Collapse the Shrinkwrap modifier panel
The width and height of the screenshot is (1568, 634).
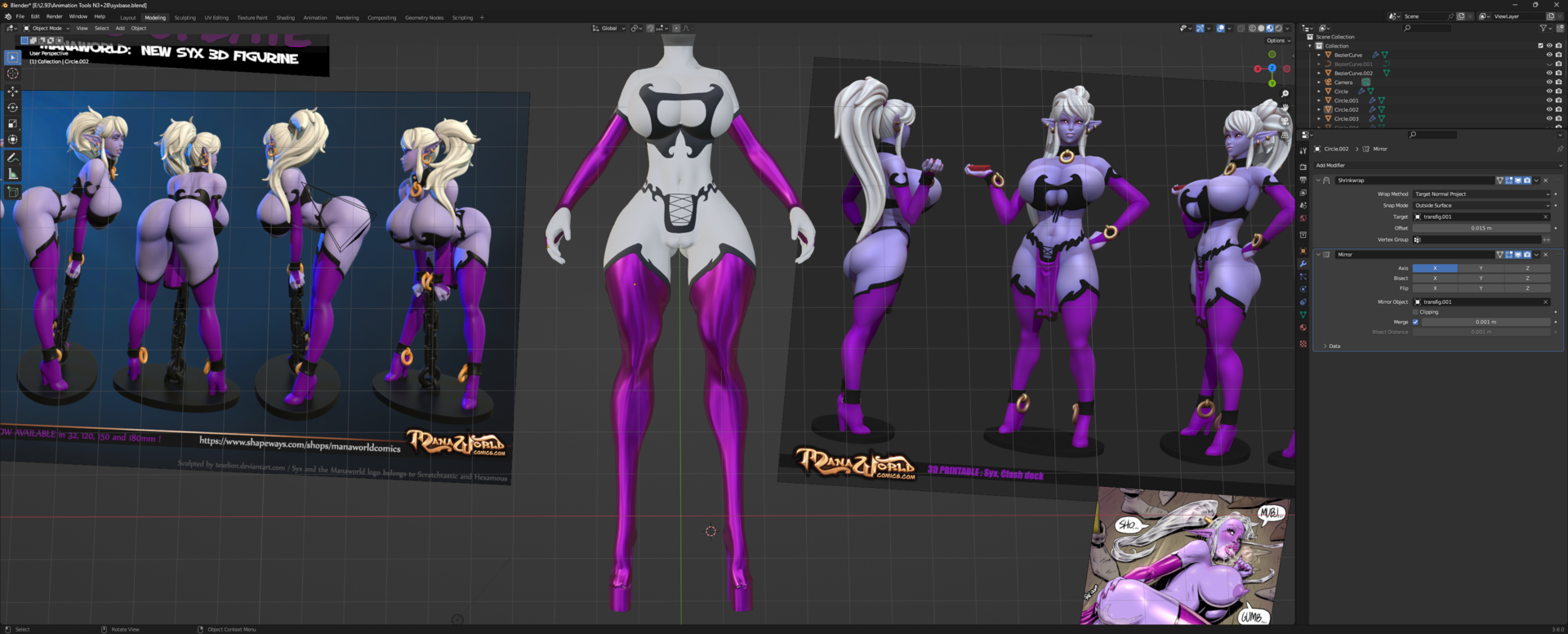(1317, 181)
